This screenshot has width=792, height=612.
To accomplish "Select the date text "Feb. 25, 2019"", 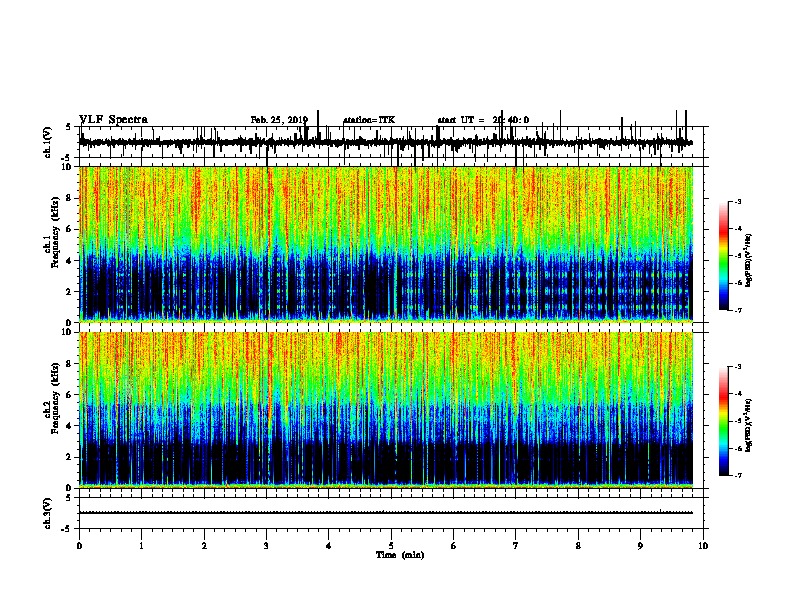I will click(279, 120).
